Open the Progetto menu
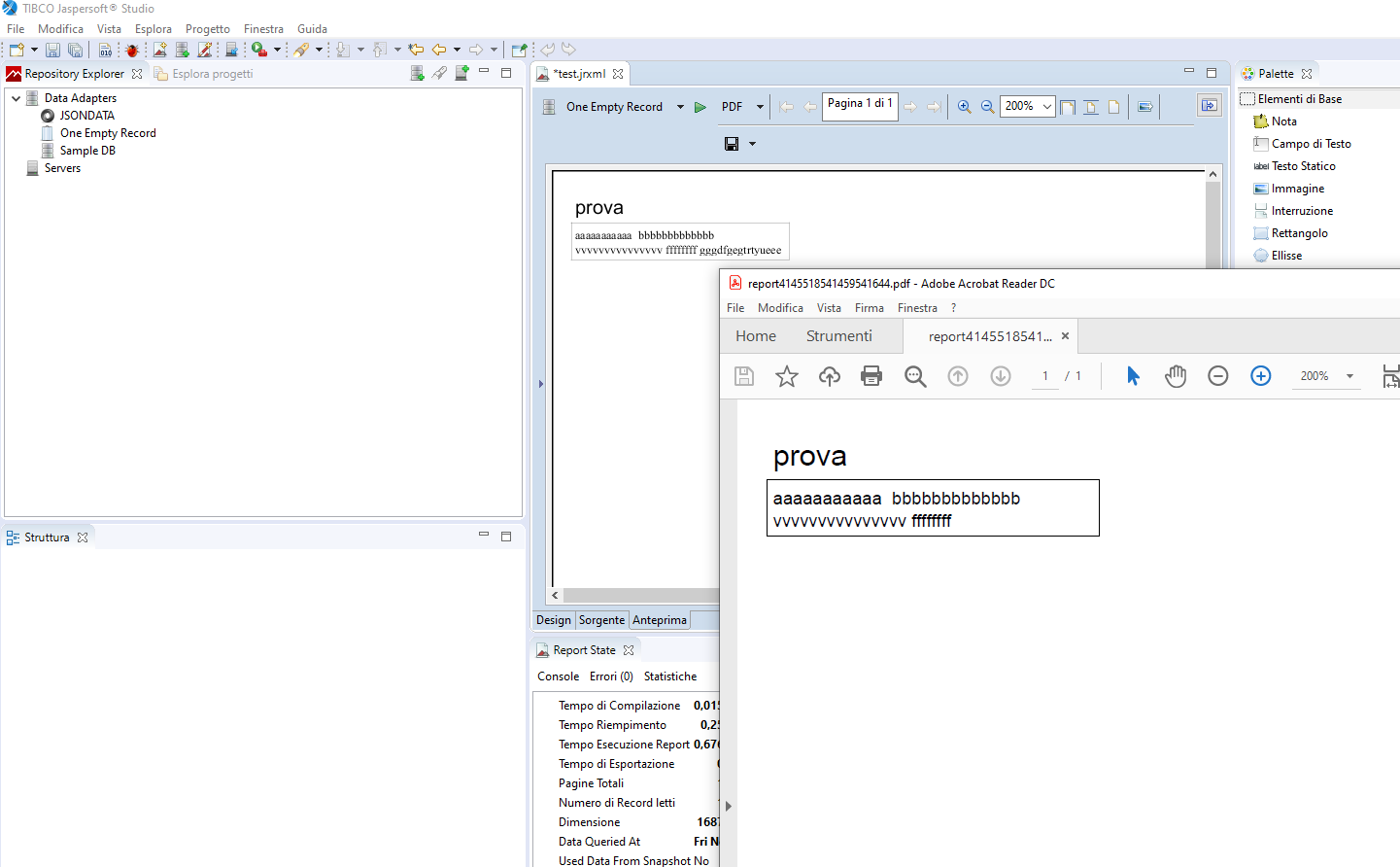Image resolution: width=1400 pixels, height=867 pixels. point(207,28)
